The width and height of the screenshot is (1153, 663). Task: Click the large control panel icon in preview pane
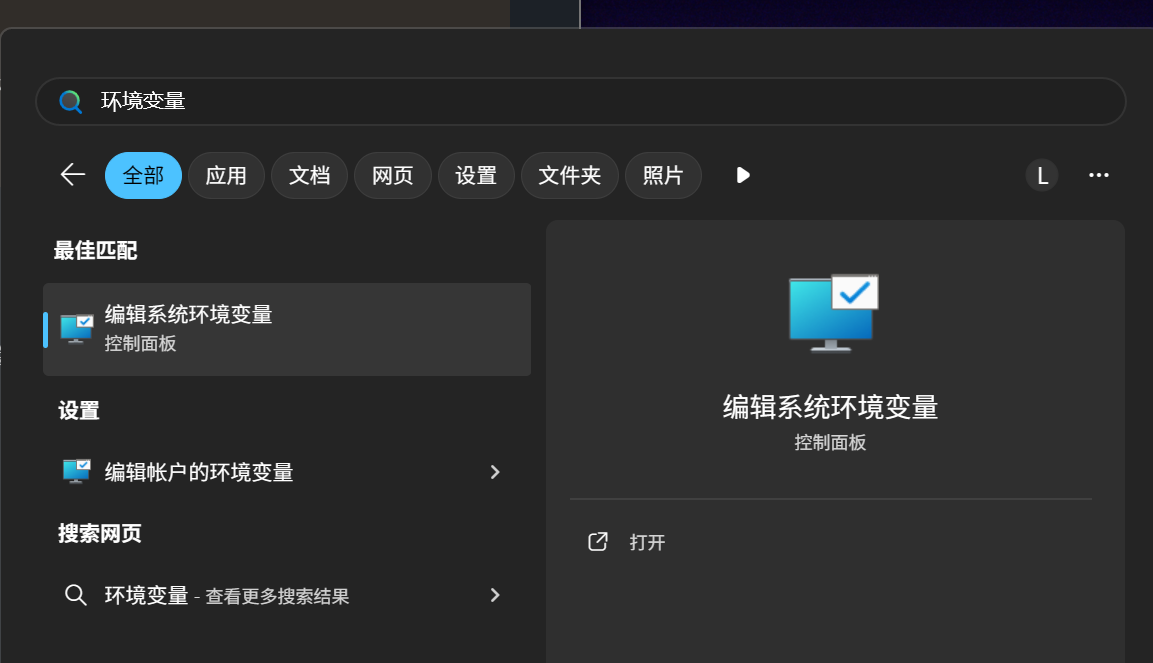pyautogui.click(x=833, y=313)
